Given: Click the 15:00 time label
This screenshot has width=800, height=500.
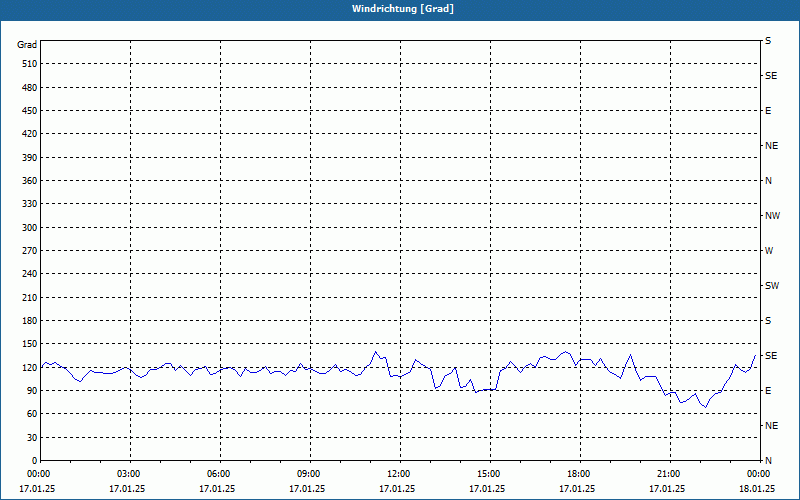Looking at the screenshot, I should [488, 474].
